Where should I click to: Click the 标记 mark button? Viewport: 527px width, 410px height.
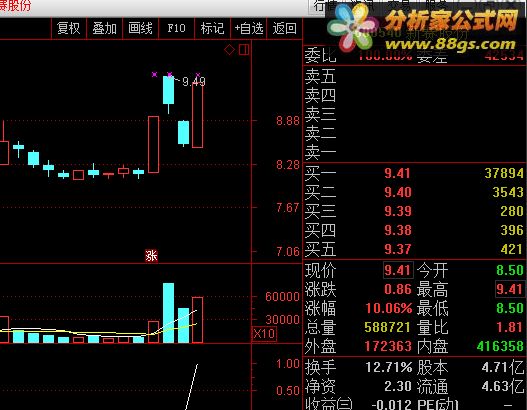212,29
